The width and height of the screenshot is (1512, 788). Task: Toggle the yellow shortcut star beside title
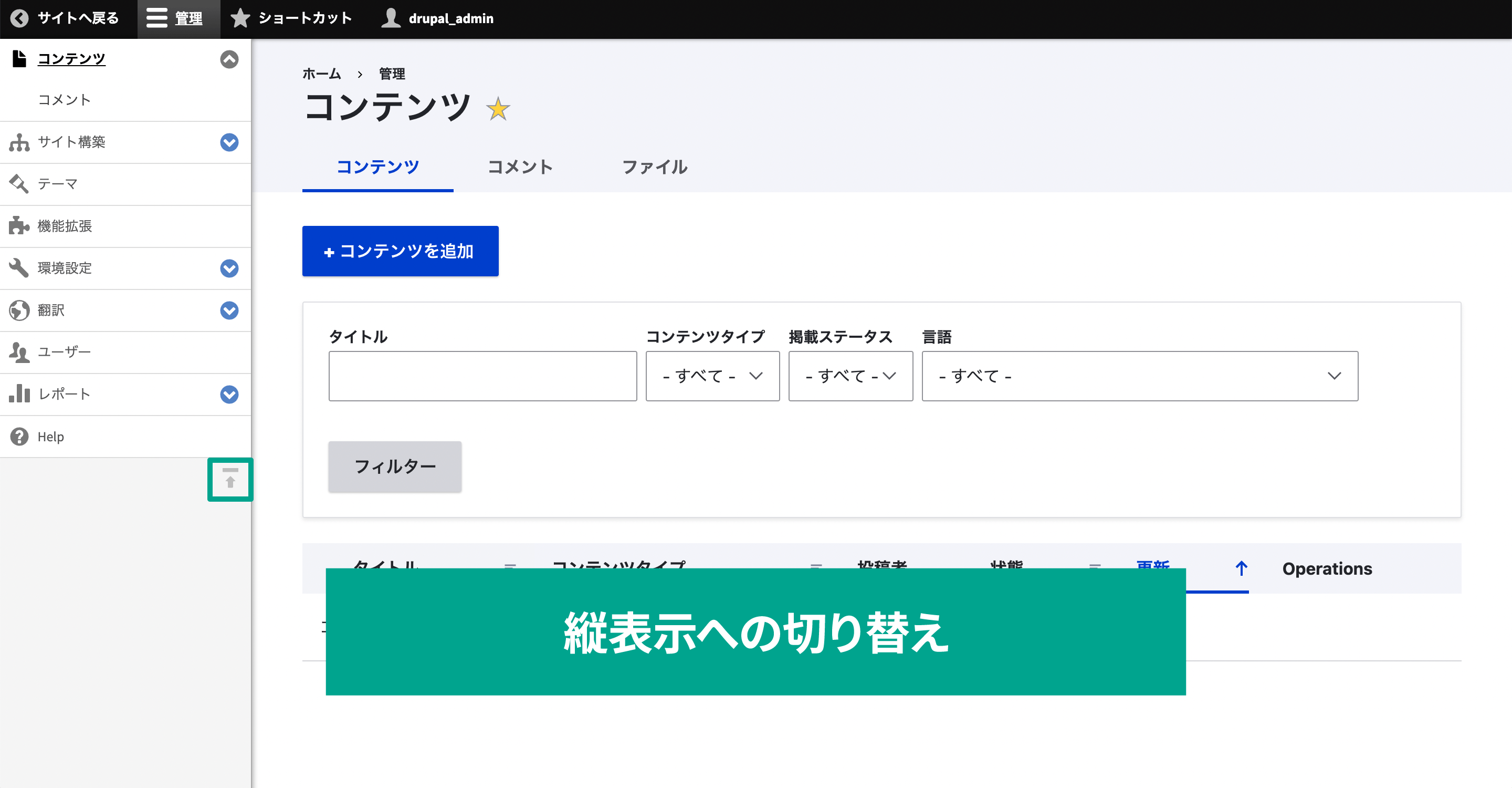pos(498,109)
